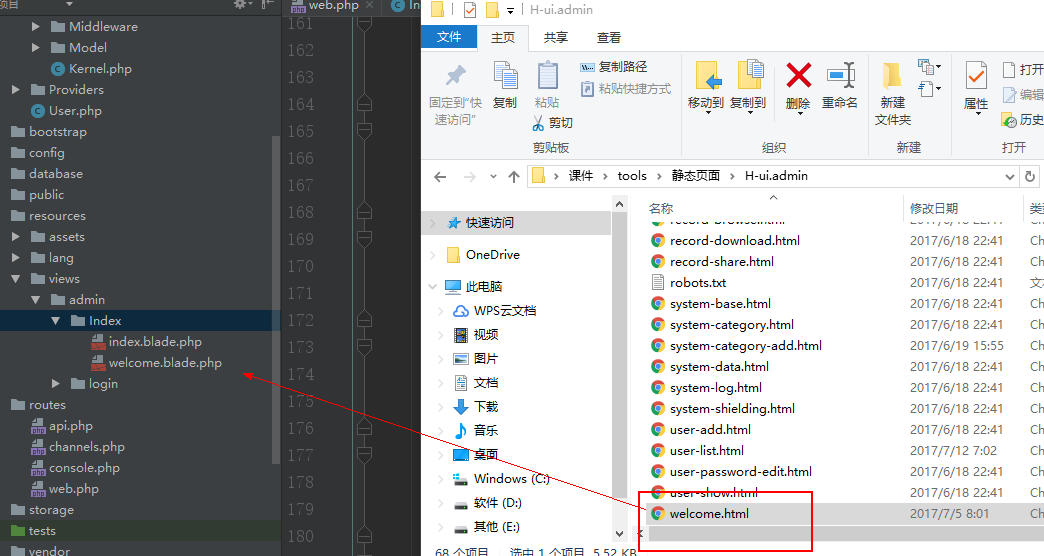Click the Cut (剪切) scissors icon
This screenshot has height=556, width=1044.
(538, 123)
